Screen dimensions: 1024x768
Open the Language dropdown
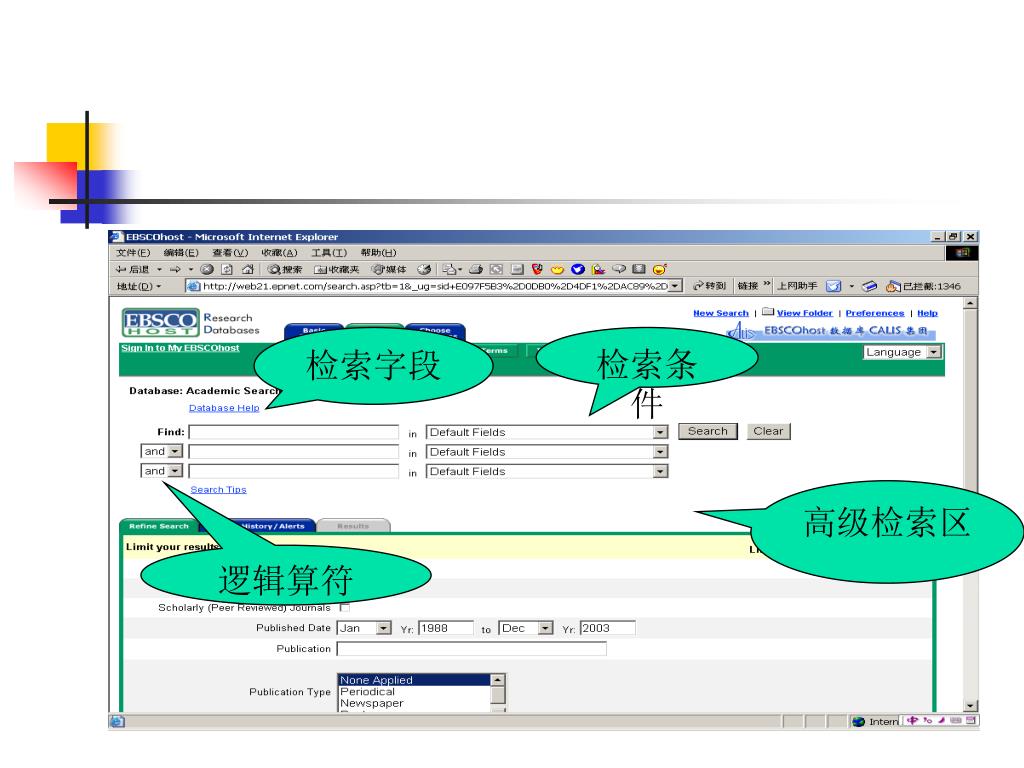coord(903,352)
